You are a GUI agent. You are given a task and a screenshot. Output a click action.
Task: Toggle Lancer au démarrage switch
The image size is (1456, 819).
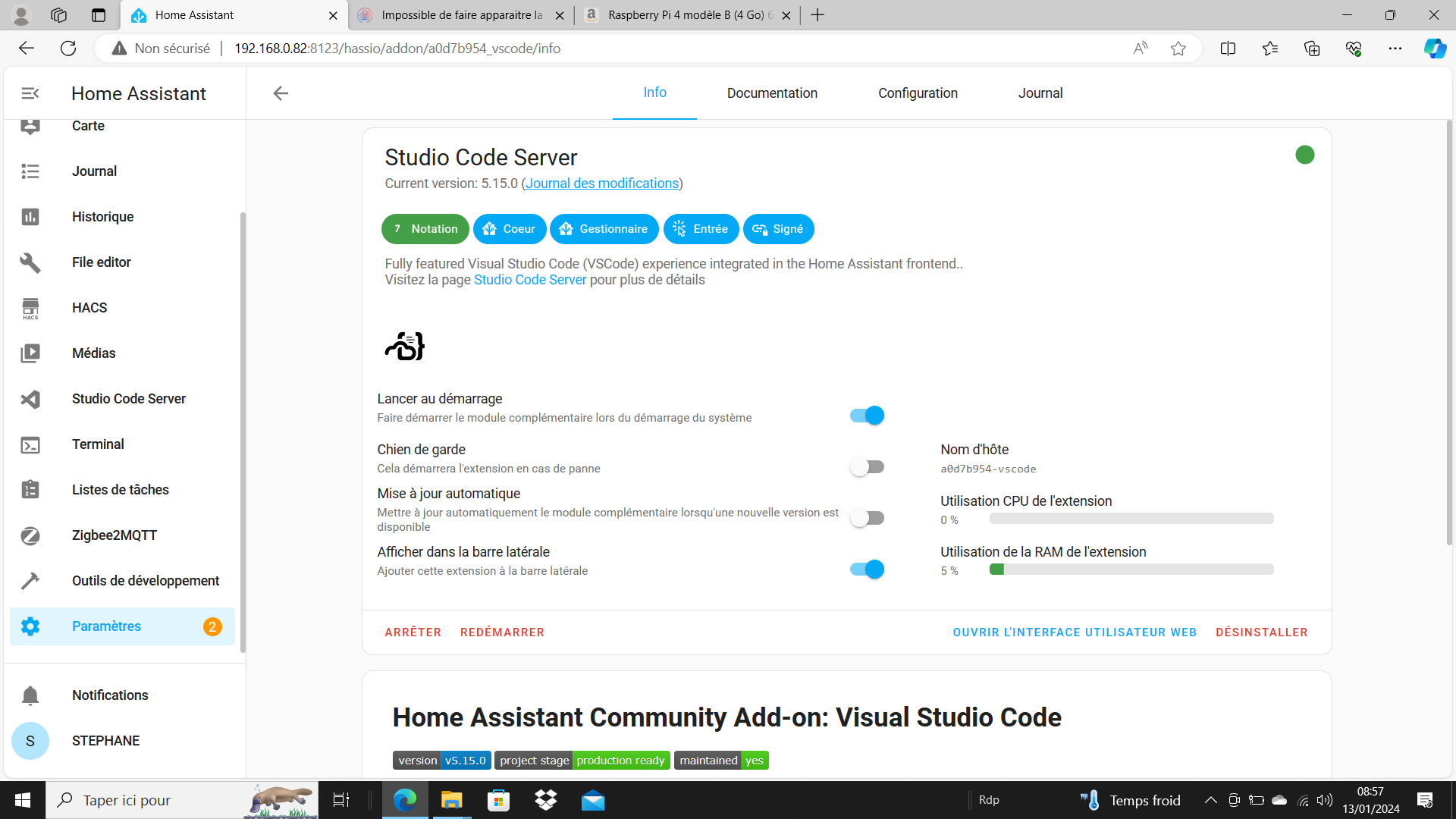pyautogui.click(x=867, y=416)
